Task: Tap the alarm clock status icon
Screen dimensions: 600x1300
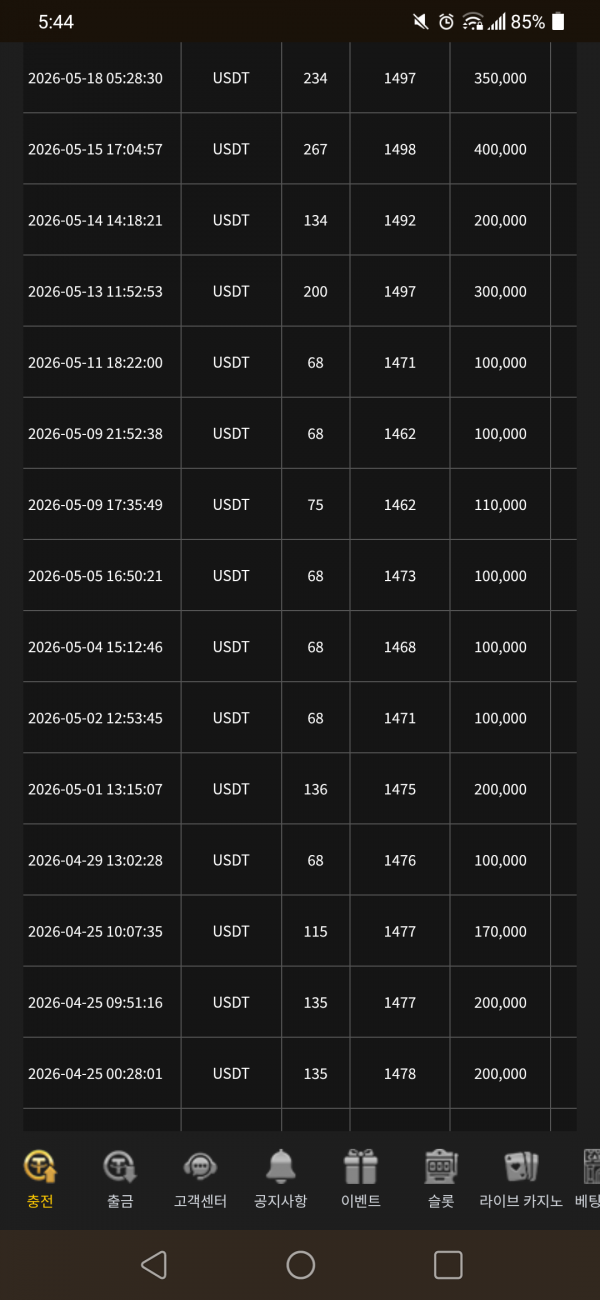Action: [446, 21]
